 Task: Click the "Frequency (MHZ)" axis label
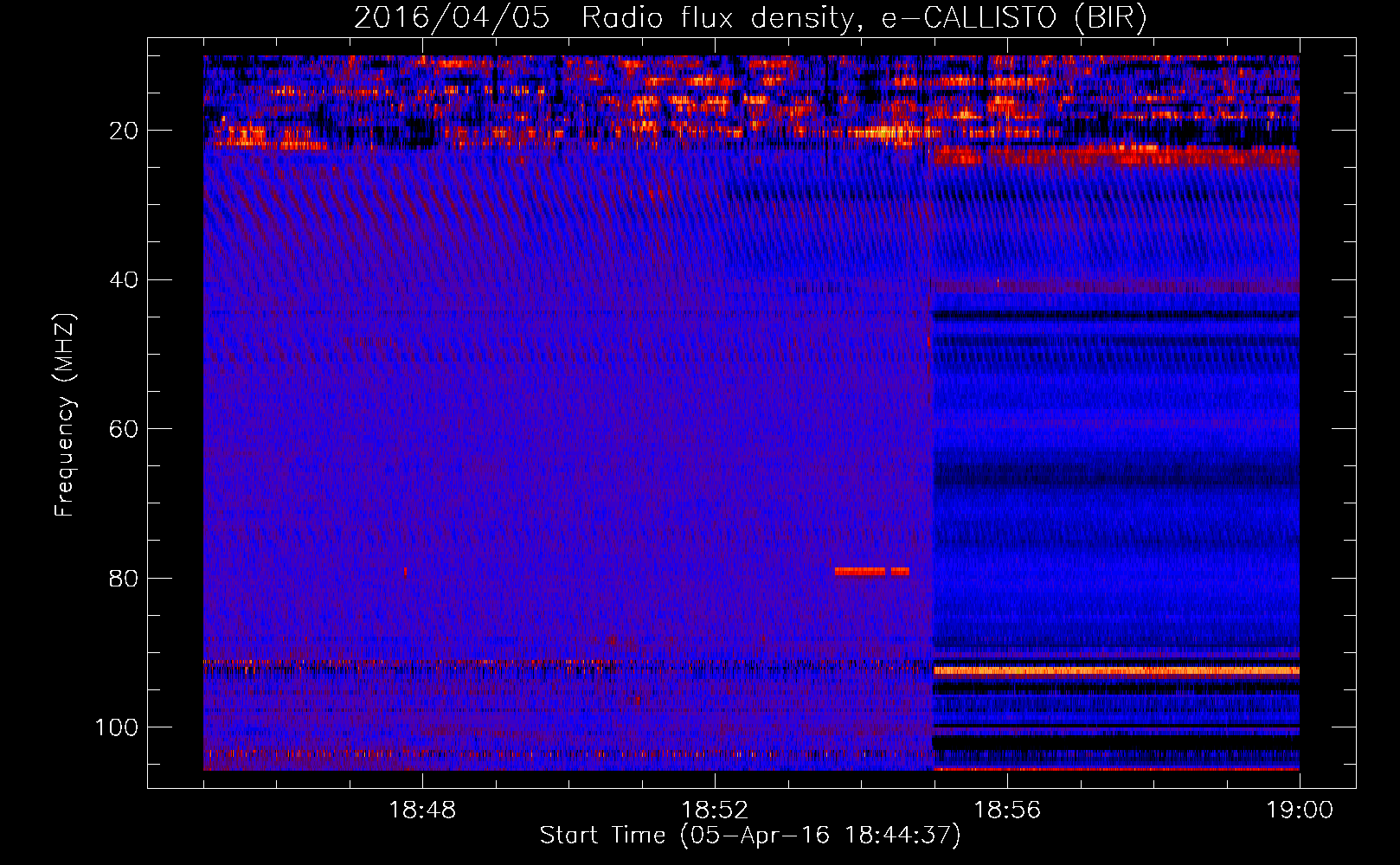coord(65,415)
